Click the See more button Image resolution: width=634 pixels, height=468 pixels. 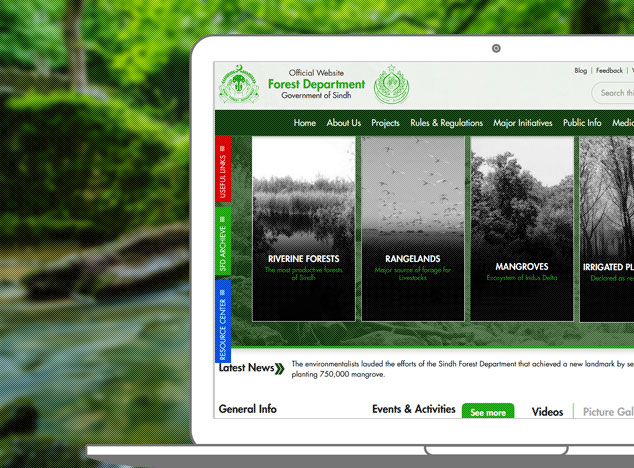tap(488, 411)
